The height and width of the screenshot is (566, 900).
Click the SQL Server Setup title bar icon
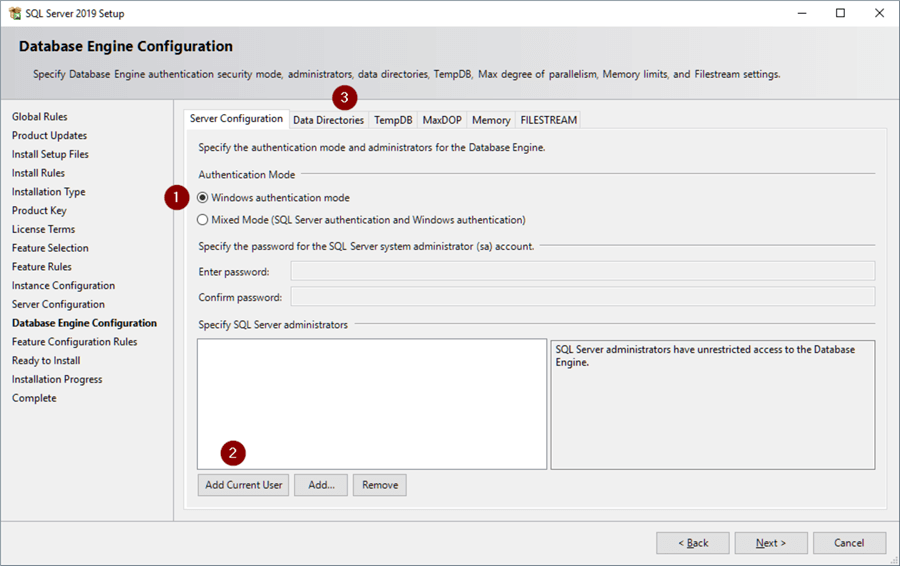coord(15,13)
